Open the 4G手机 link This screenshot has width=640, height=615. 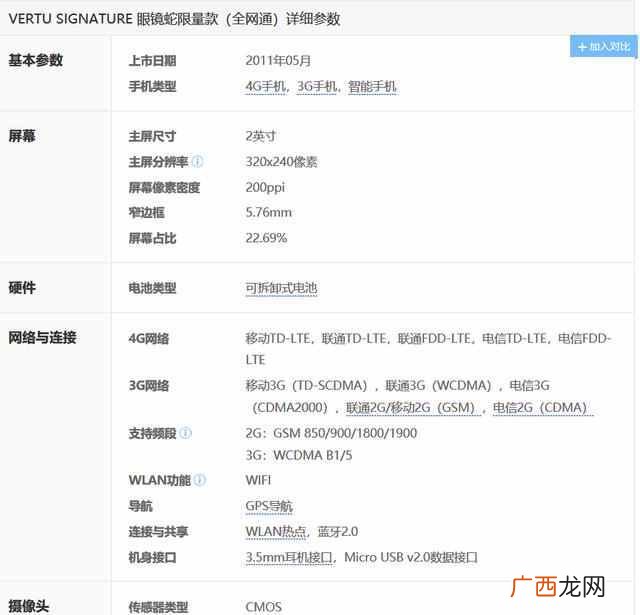[x=265, y=87]
